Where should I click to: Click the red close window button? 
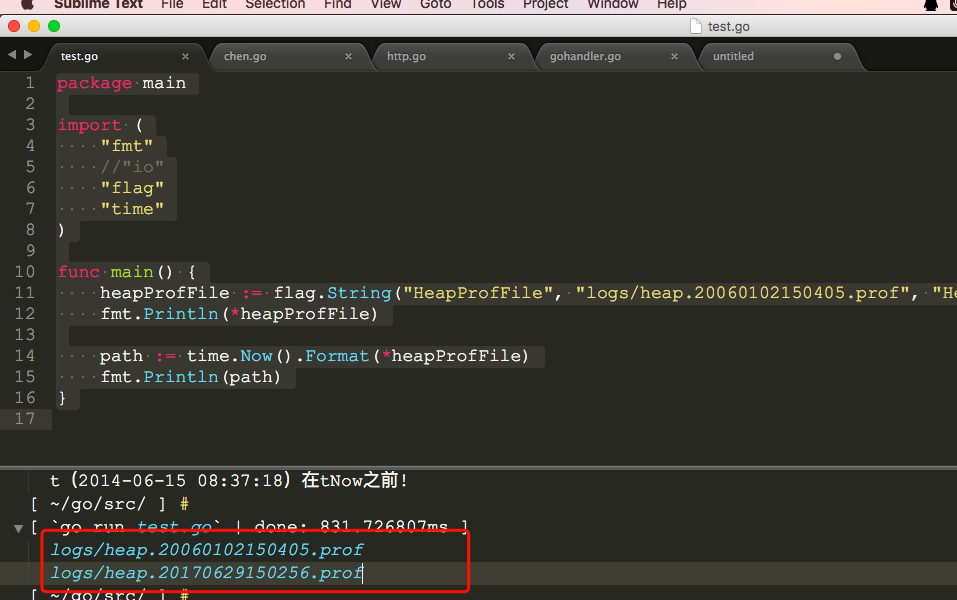tap(14, 26)
